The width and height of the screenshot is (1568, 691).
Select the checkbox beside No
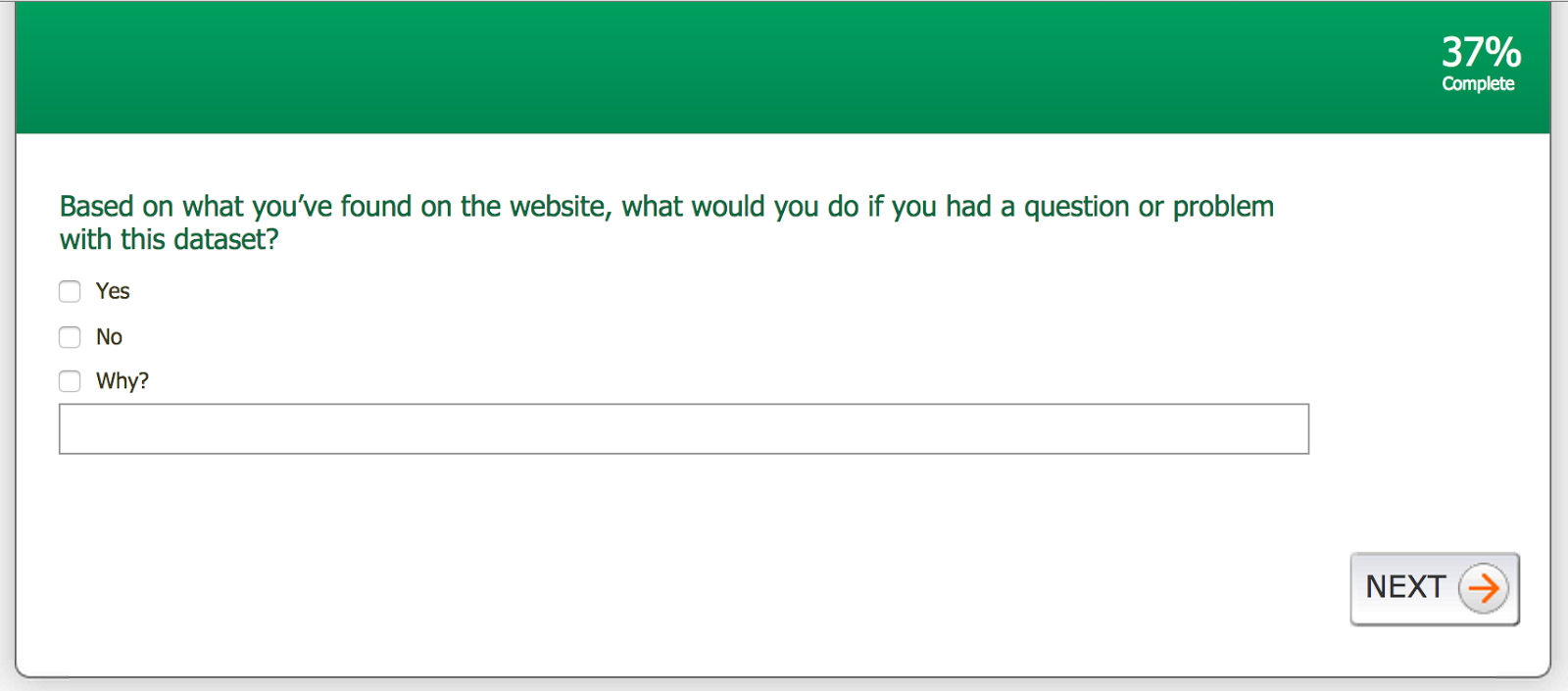[x=70, y=337]
